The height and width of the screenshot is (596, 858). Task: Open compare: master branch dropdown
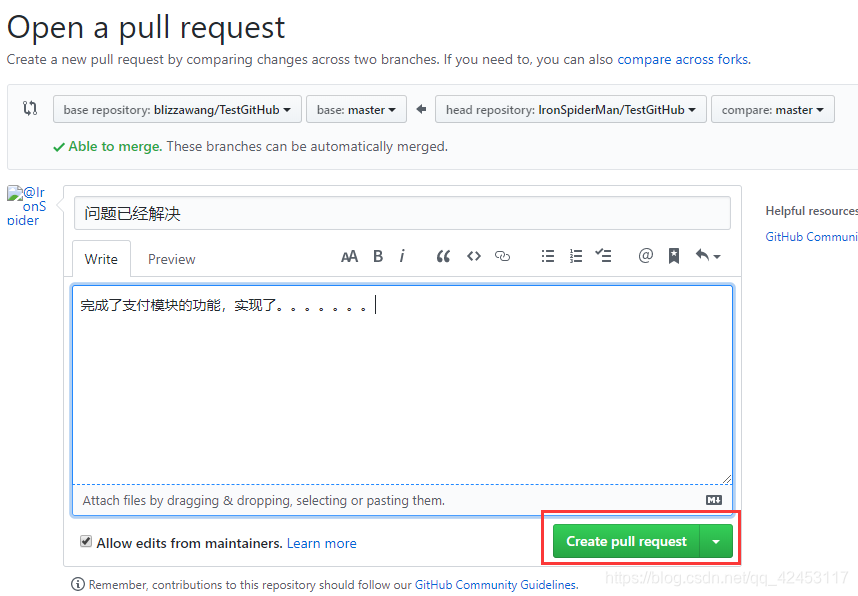[x=773, y=109]
